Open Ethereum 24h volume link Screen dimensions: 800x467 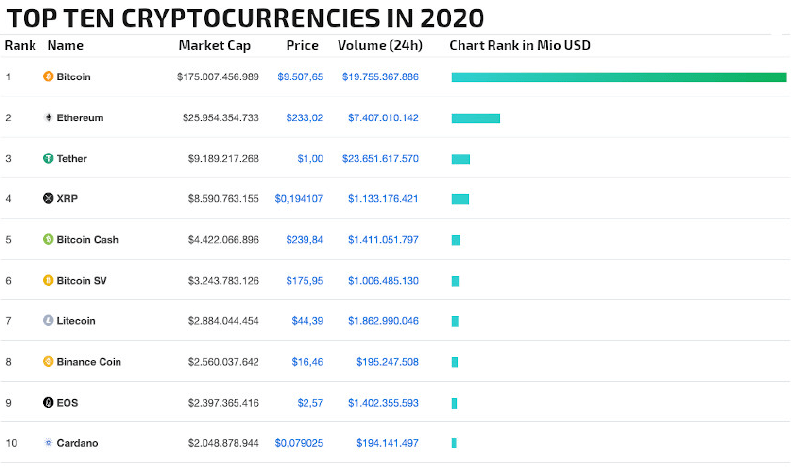tap(383, 117)
